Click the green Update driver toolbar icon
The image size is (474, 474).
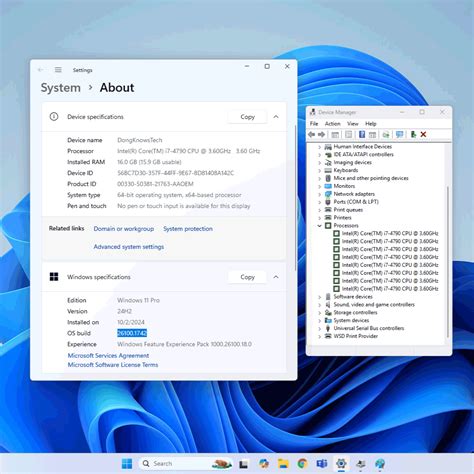[x=386, y=134]
